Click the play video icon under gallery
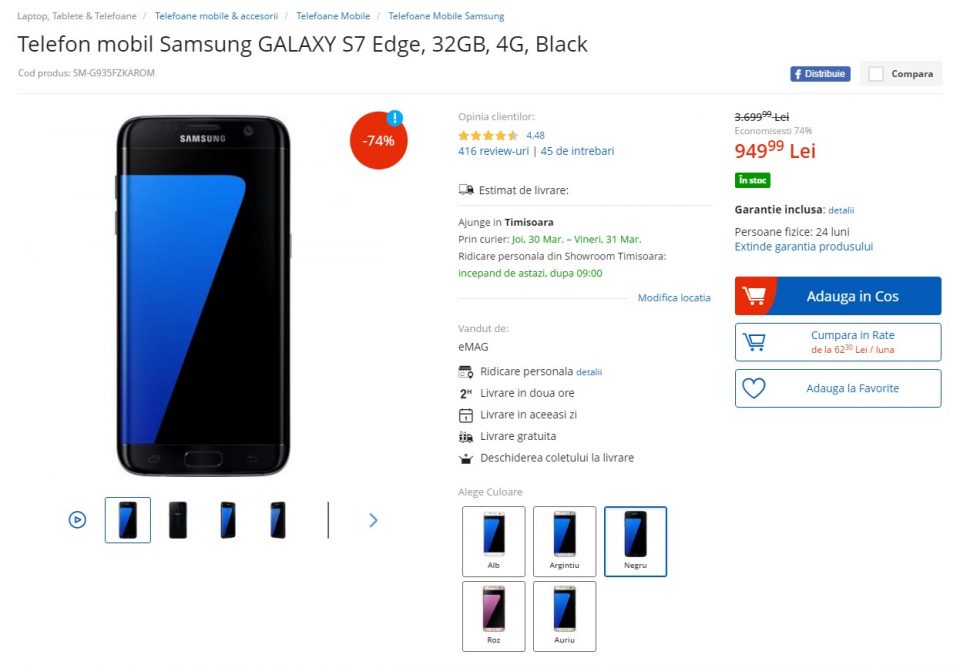This screenshot has width=960, height=665. (77, 519)
